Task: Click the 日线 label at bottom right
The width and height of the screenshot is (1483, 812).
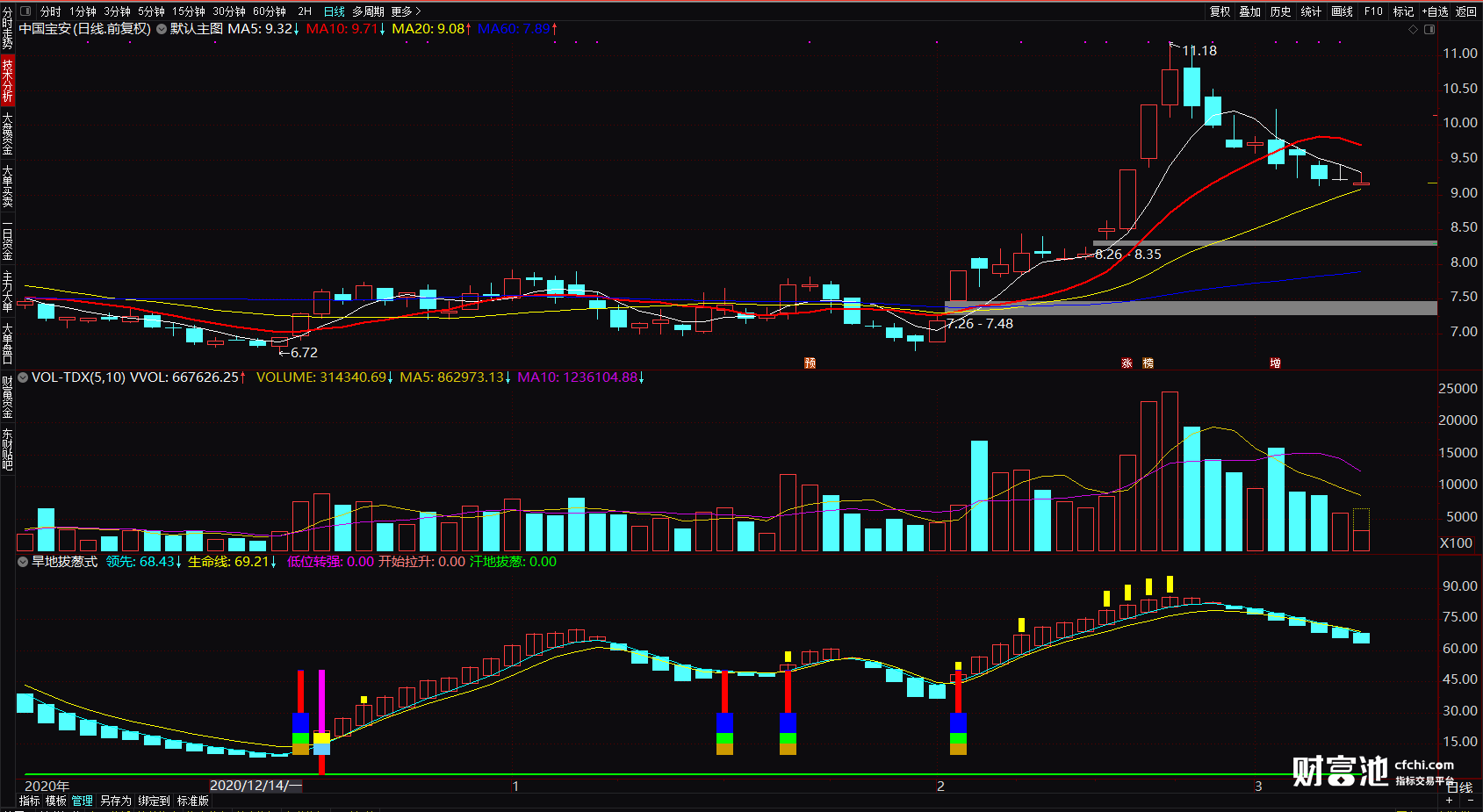Action: (1459, 787)
